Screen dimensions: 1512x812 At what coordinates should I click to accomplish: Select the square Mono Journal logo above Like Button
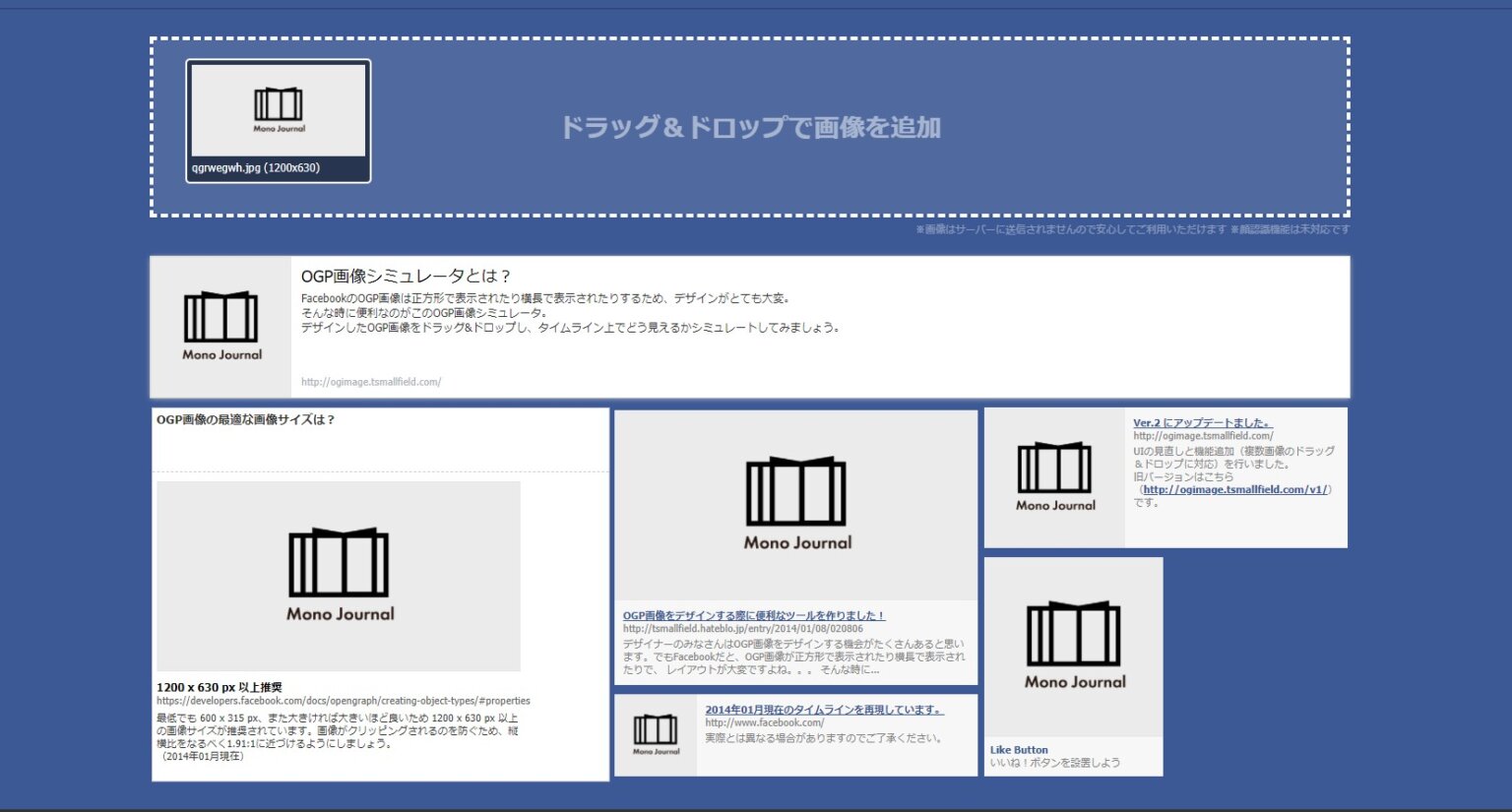pyautogui.click(x=1074, y=640)
